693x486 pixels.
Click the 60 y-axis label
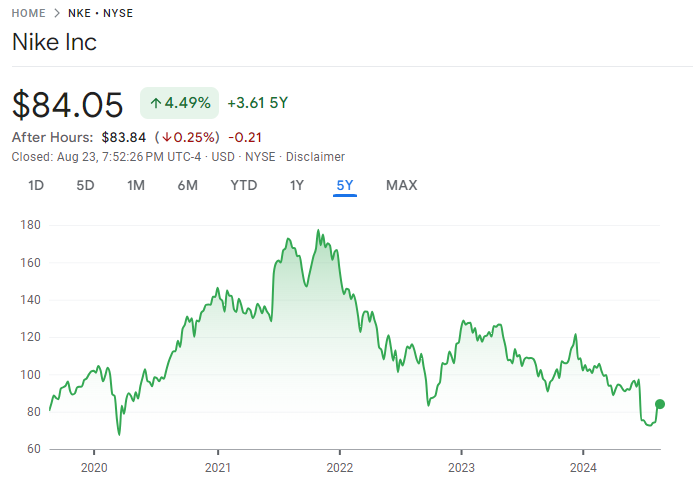pos(34,449)
